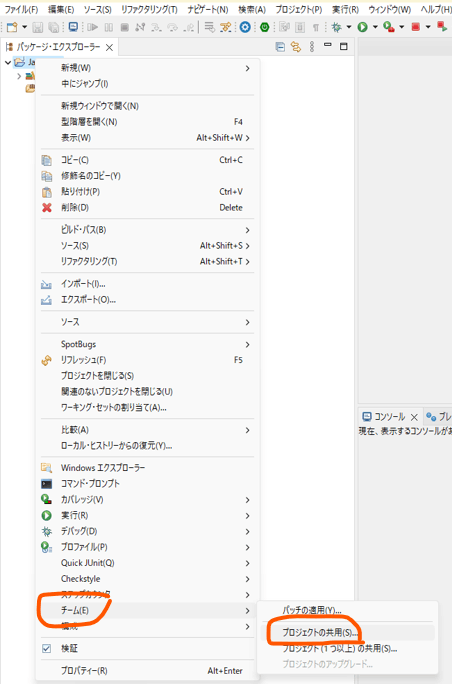This screenshot has height=684, width=452.
Task: Expand the 新規(W) submenu arrow
Action: tap(247, 68)
